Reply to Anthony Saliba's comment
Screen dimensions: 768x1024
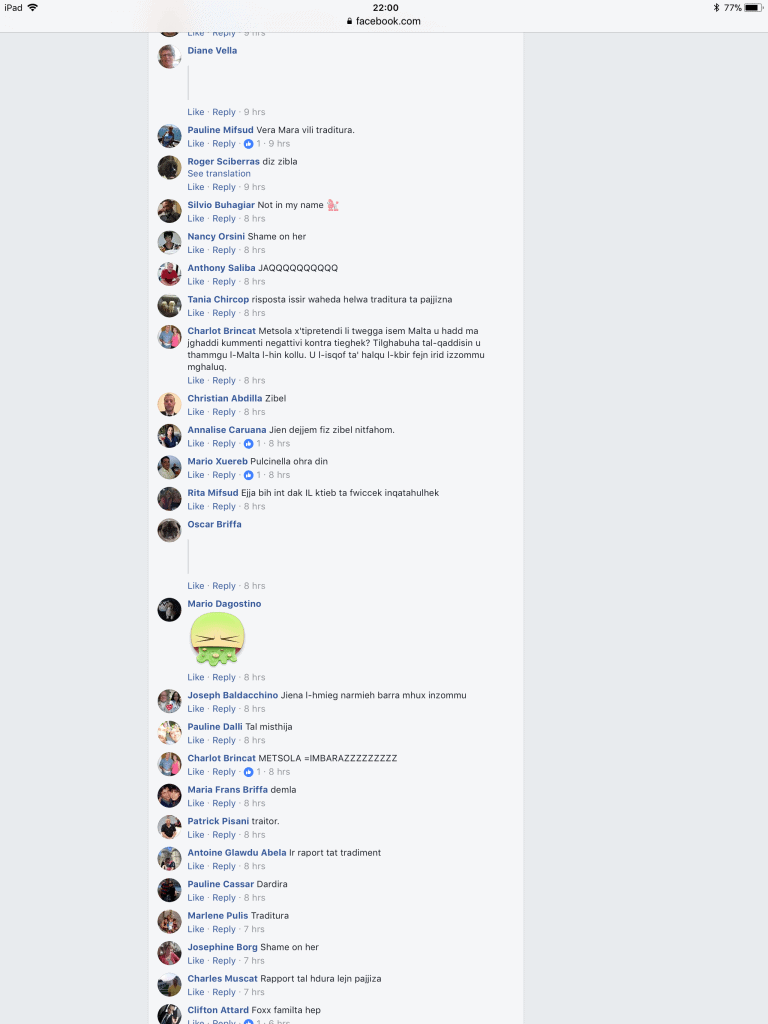point(224,281)
